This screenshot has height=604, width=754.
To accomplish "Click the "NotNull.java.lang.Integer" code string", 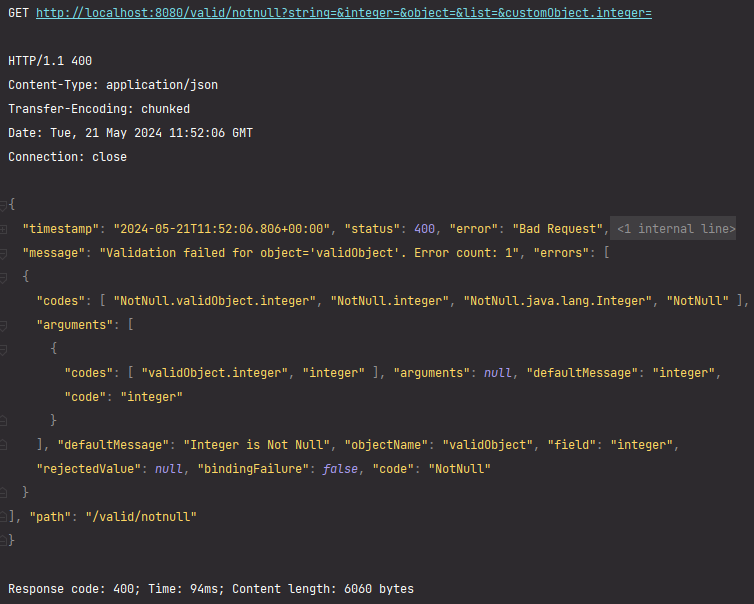I will pos(558,301).
